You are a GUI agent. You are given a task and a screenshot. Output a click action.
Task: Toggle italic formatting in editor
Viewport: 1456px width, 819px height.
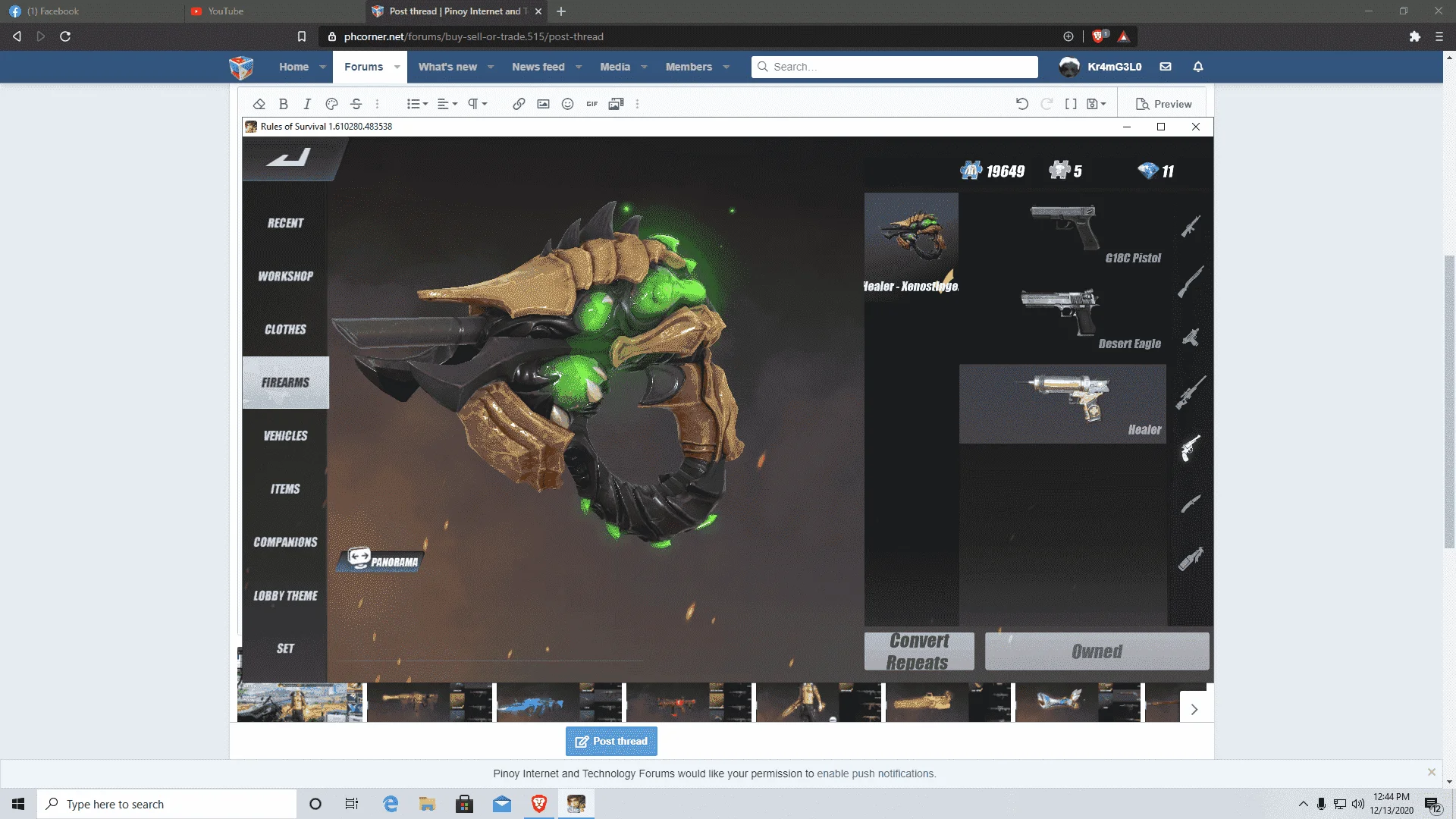coord(307,104)
